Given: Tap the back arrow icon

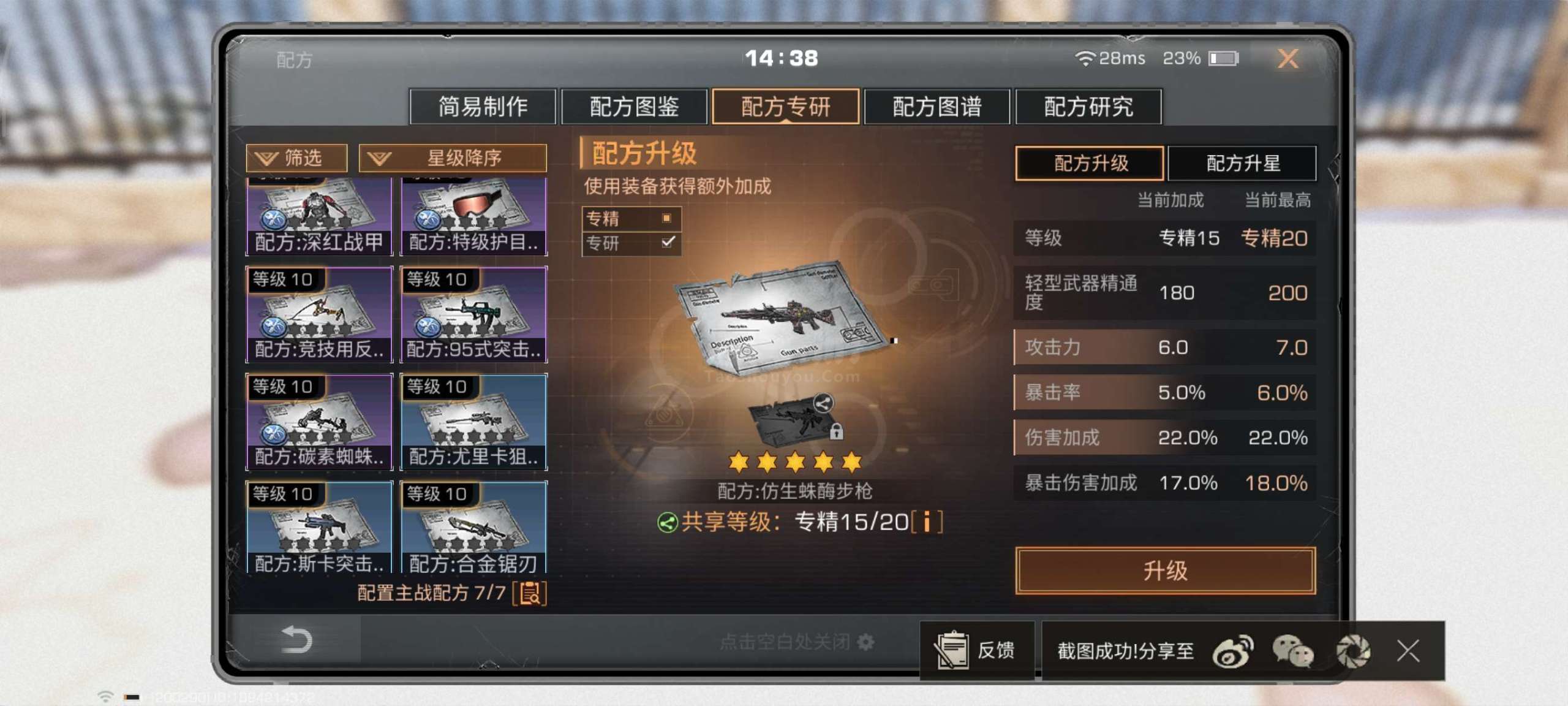Looking at the screenshot, I should [296, 640].
